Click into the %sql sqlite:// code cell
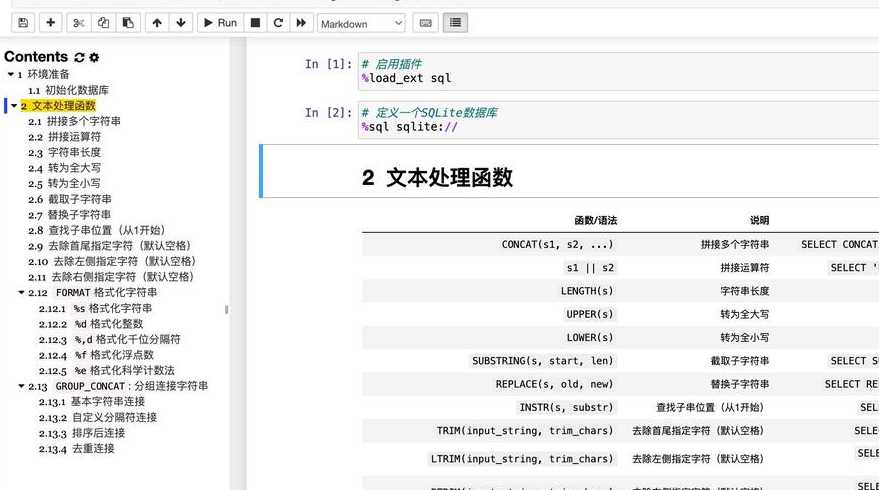This screenshot has height=490, width=879. click(618, 120)
